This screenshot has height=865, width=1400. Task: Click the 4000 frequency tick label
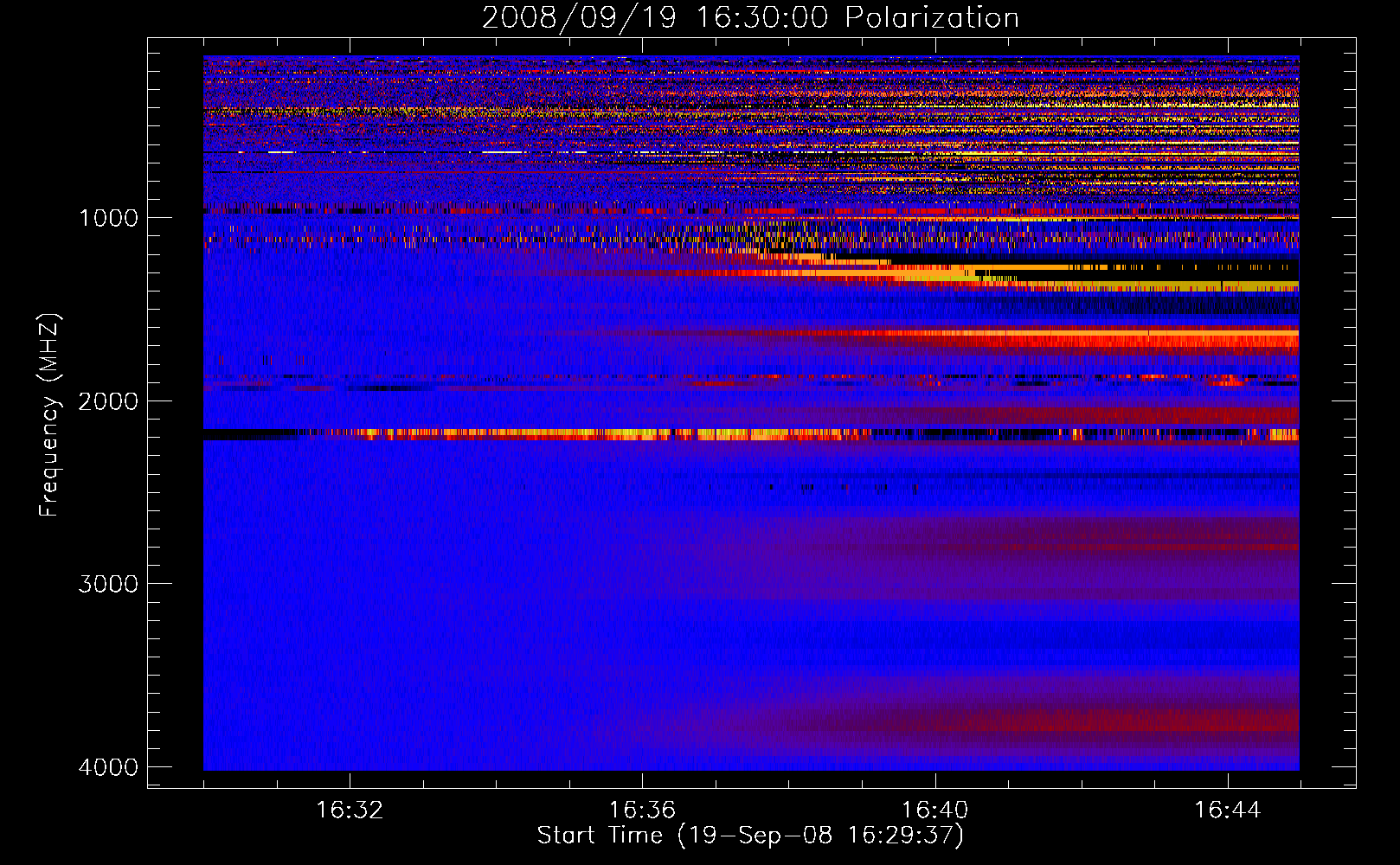pos(108,767)
